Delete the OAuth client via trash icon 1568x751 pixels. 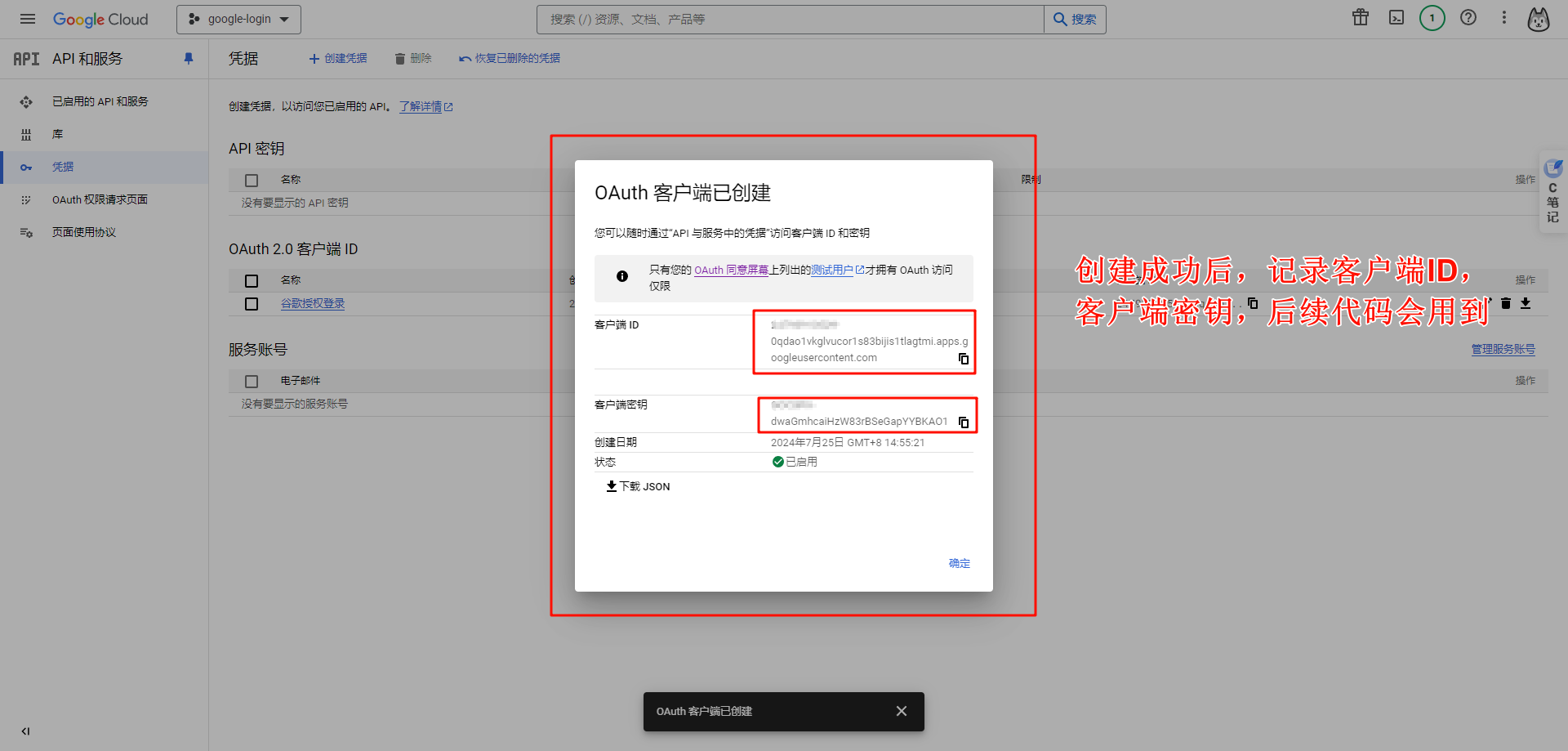[1506, 303]
